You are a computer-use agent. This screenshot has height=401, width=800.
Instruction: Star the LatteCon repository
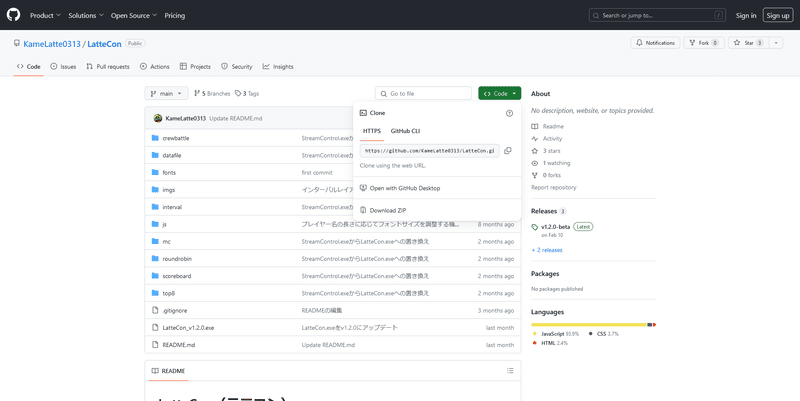[x=748, y=43]
